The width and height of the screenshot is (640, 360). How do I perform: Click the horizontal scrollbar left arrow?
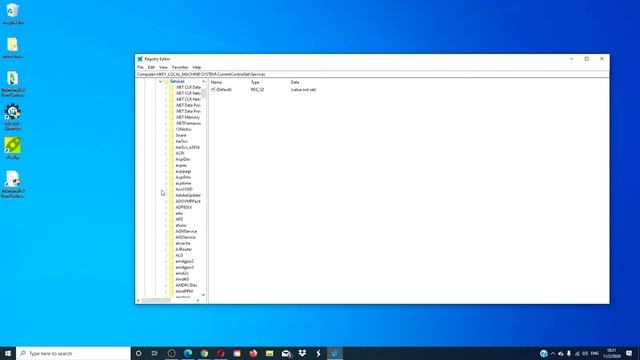tap(138, 300)
